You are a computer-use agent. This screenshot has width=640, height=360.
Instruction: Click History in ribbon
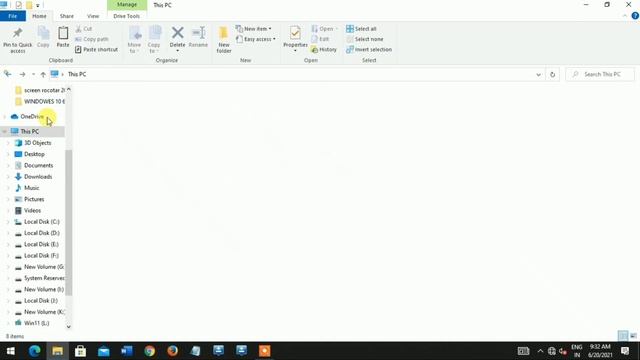coord(324,49)
